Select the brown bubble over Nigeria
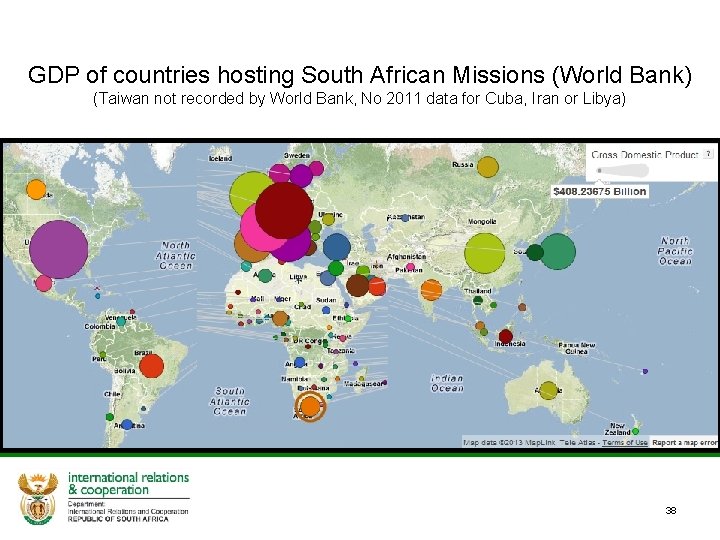The image size is (720, 540). click(x=280, y=318)
